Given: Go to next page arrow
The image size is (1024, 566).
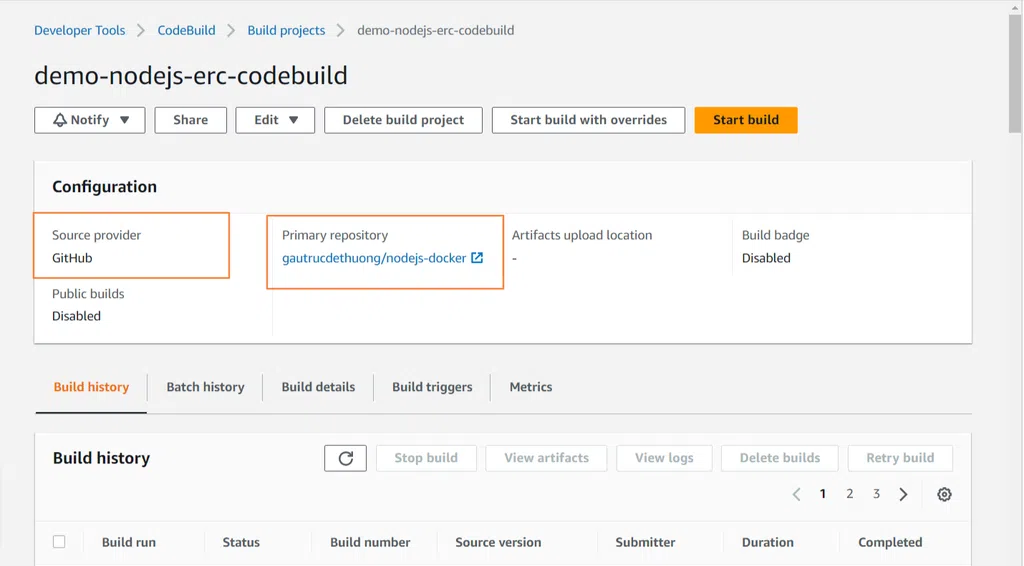Looking at the screenshot, I should click(903, 494).
